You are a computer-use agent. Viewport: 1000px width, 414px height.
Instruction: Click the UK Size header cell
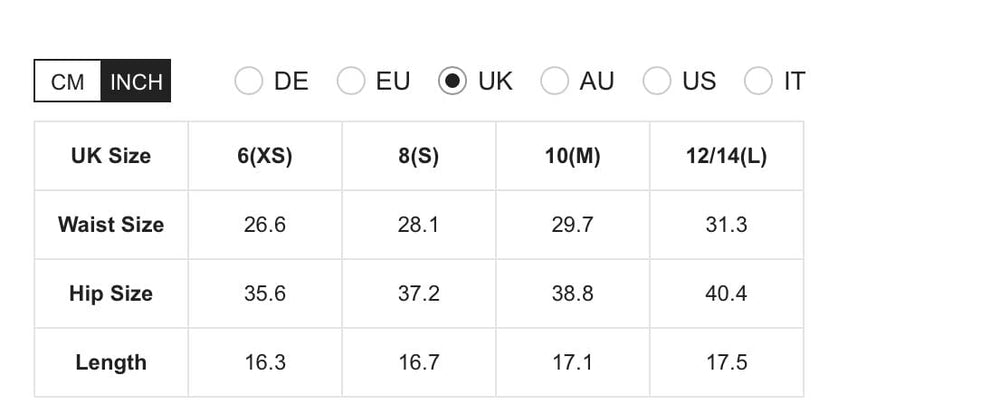click(x=111, y=156)
